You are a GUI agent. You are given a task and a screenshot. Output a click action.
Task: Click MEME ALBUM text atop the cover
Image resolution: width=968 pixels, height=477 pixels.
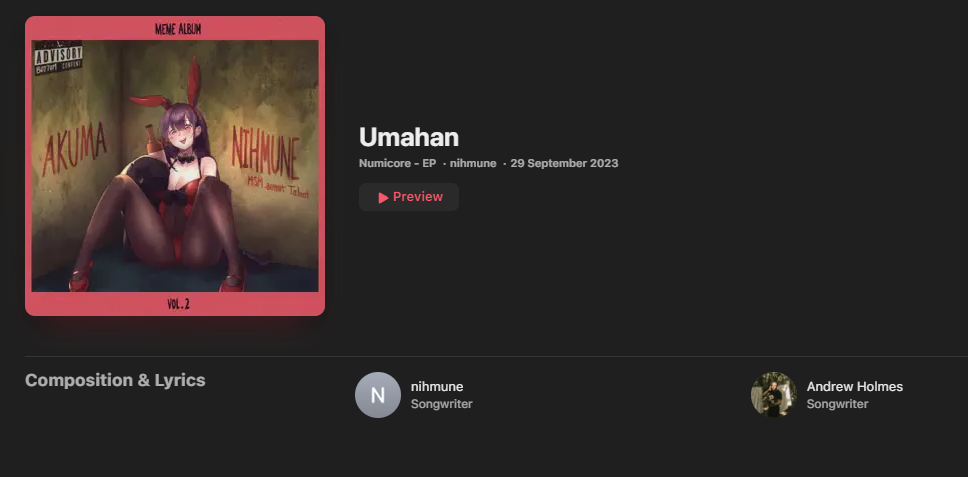point(178,29)
